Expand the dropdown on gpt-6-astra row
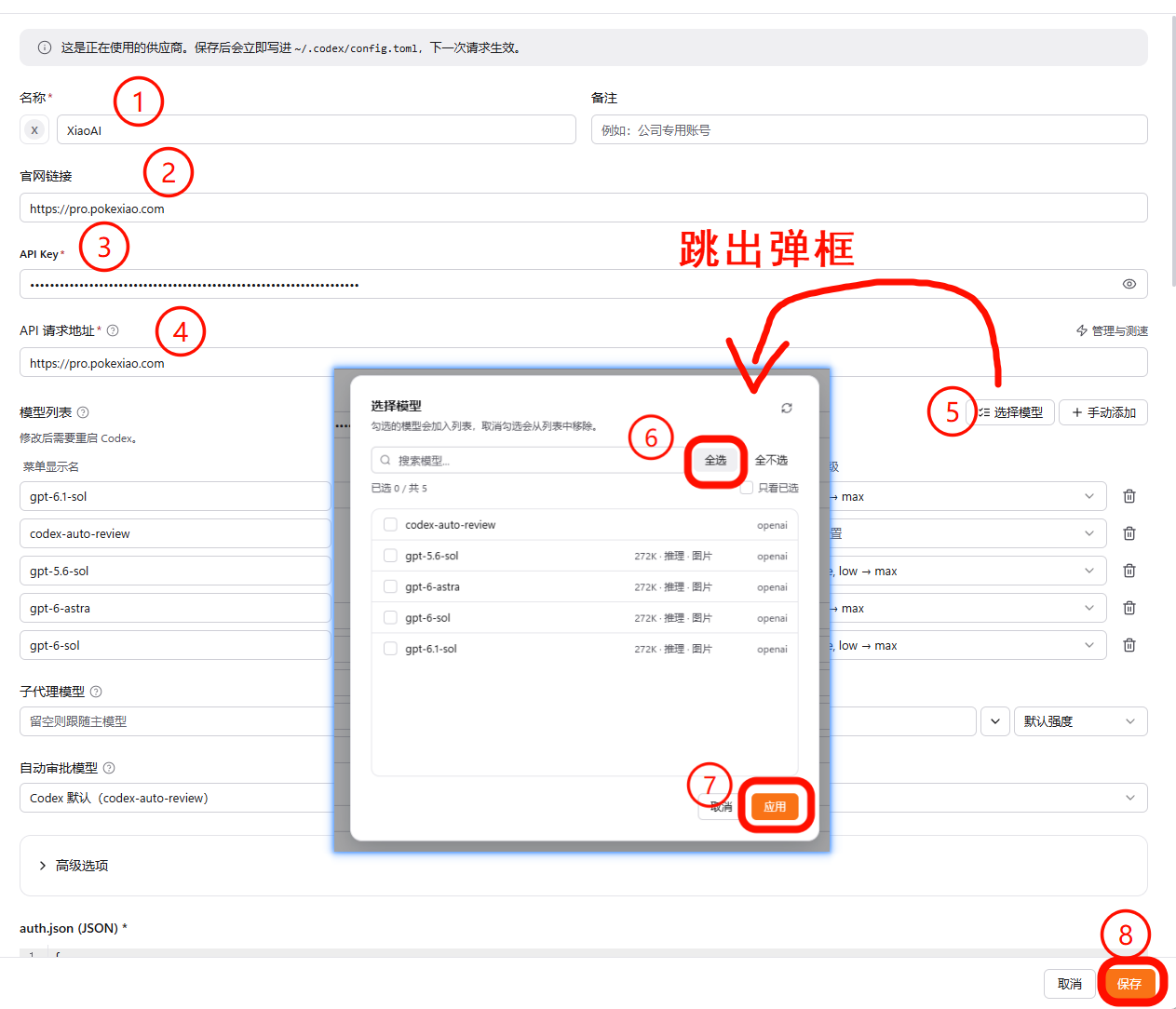Viewport: 1176px width, 1009px height. 1089,608
